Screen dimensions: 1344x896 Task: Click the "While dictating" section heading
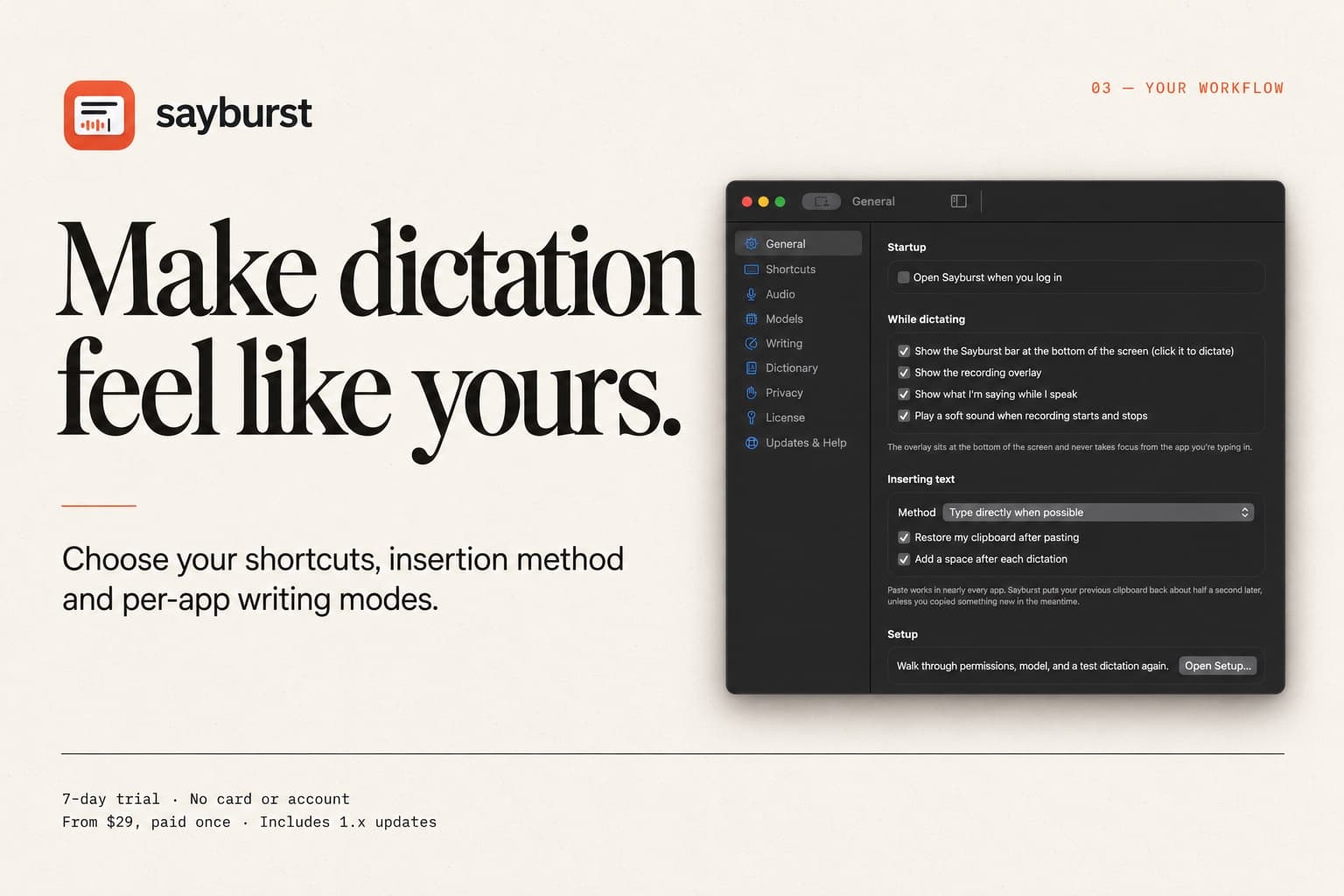(926, 319)
